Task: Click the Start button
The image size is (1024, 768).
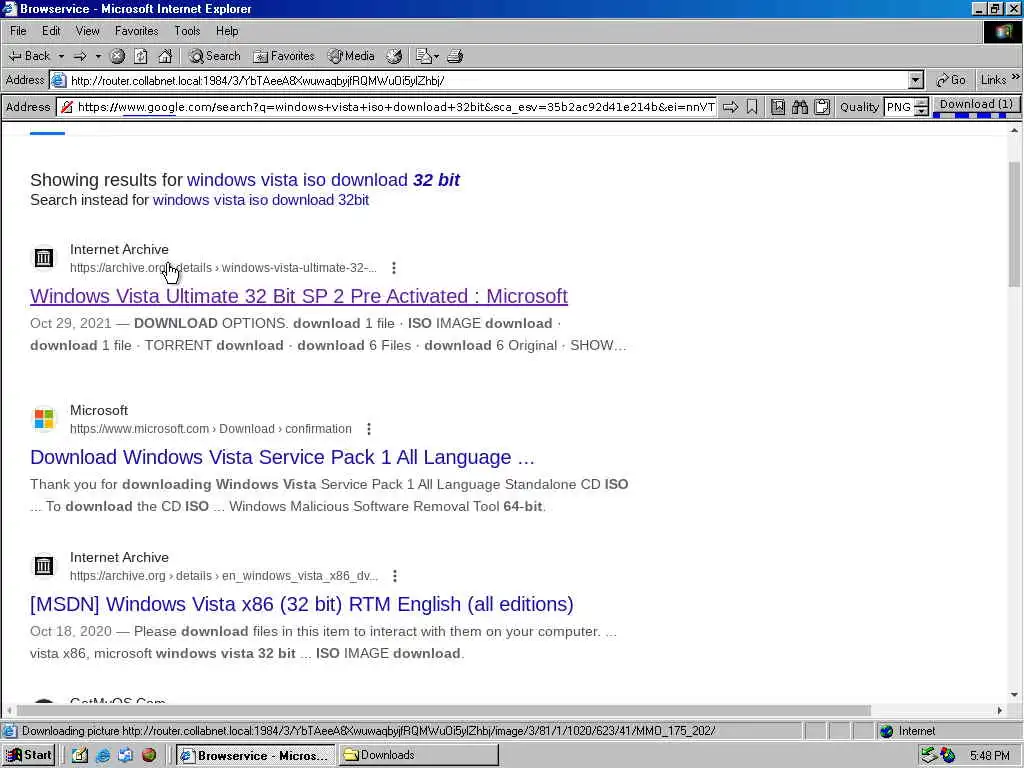Action: pyautogui.click(x=29, y=755)
